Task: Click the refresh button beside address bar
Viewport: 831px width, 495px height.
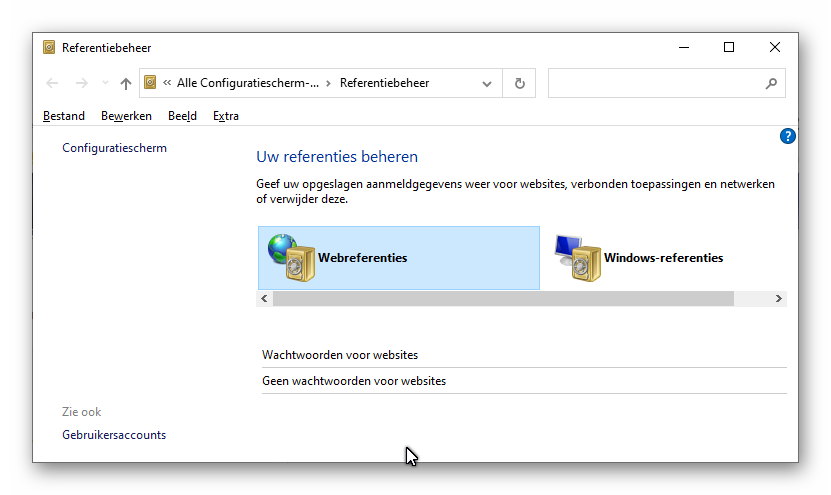Action: (519, 83)
